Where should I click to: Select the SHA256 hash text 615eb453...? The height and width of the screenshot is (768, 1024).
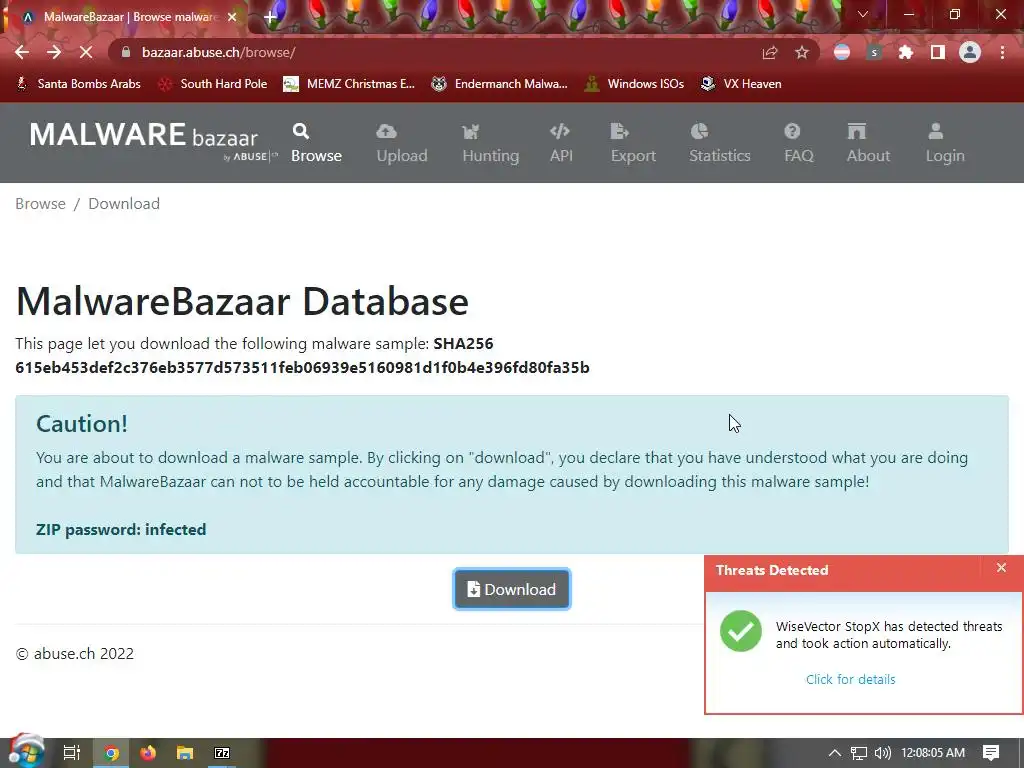click(302, 368)
